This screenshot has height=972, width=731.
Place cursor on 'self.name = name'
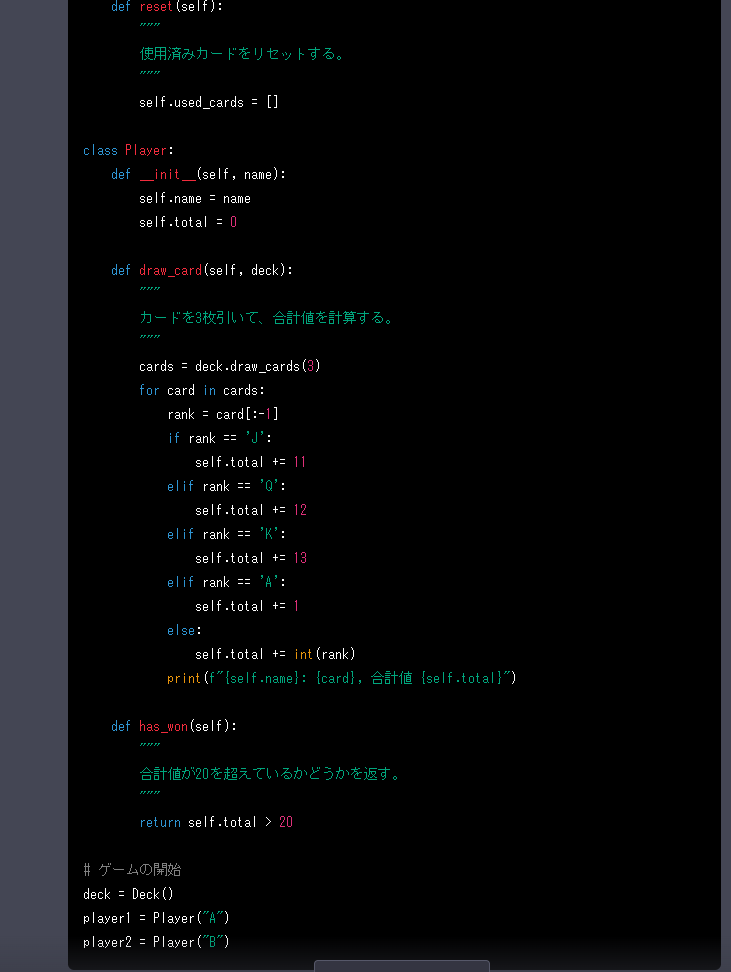pyautogui.click(x=195, y=198)
